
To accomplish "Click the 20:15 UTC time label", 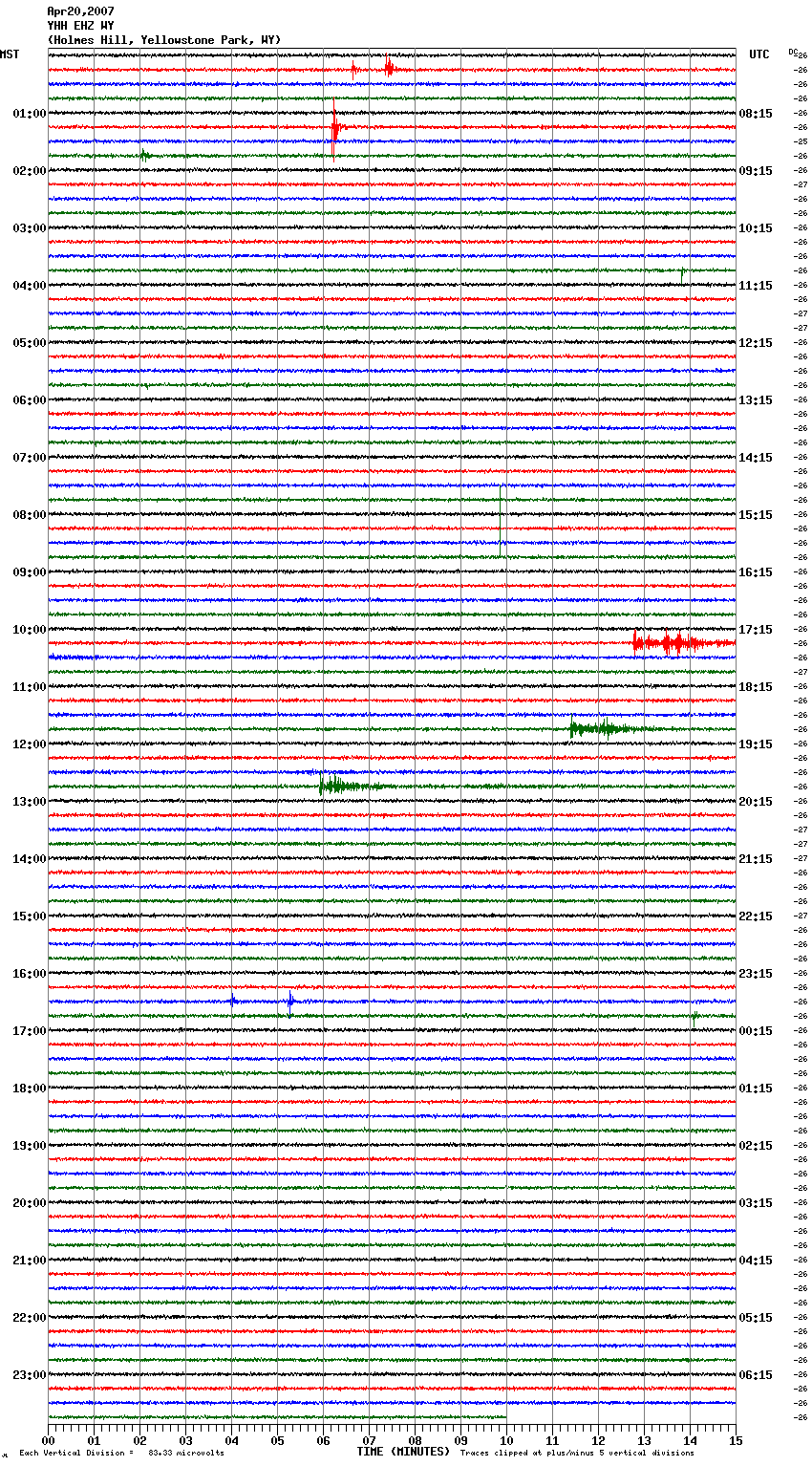I will 756,802.
